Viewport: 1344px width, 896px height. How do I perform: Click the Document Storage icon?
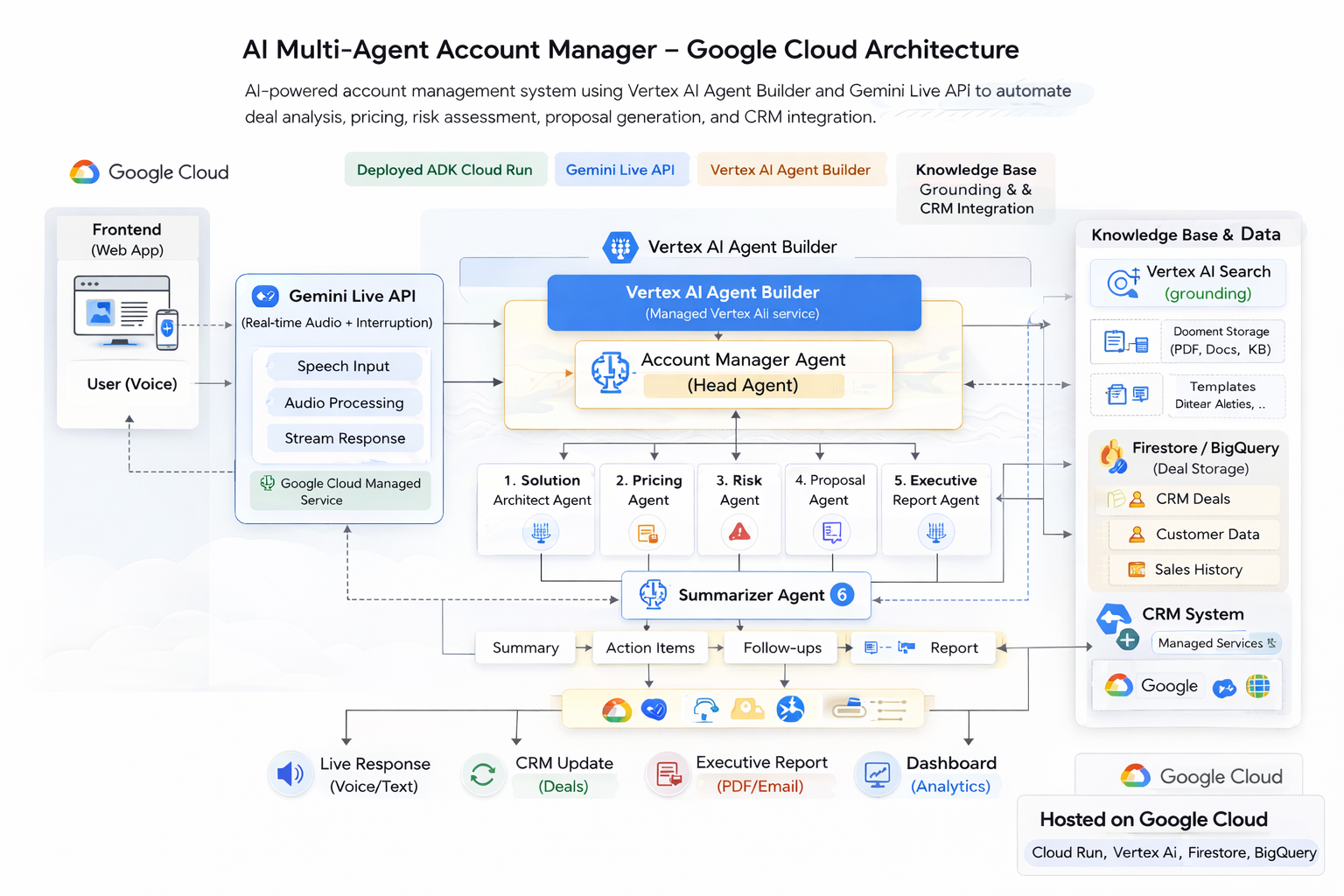[1126, 342]
